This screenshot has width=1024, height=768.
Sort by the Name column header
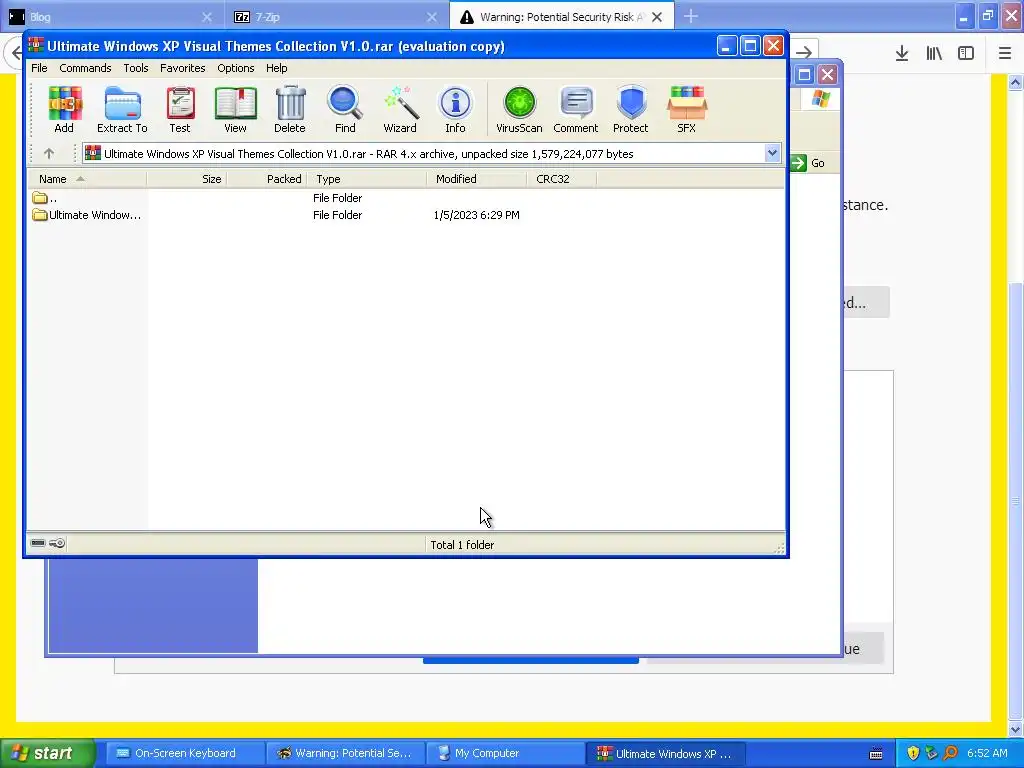pyautogui.click(x=88, y=179)
